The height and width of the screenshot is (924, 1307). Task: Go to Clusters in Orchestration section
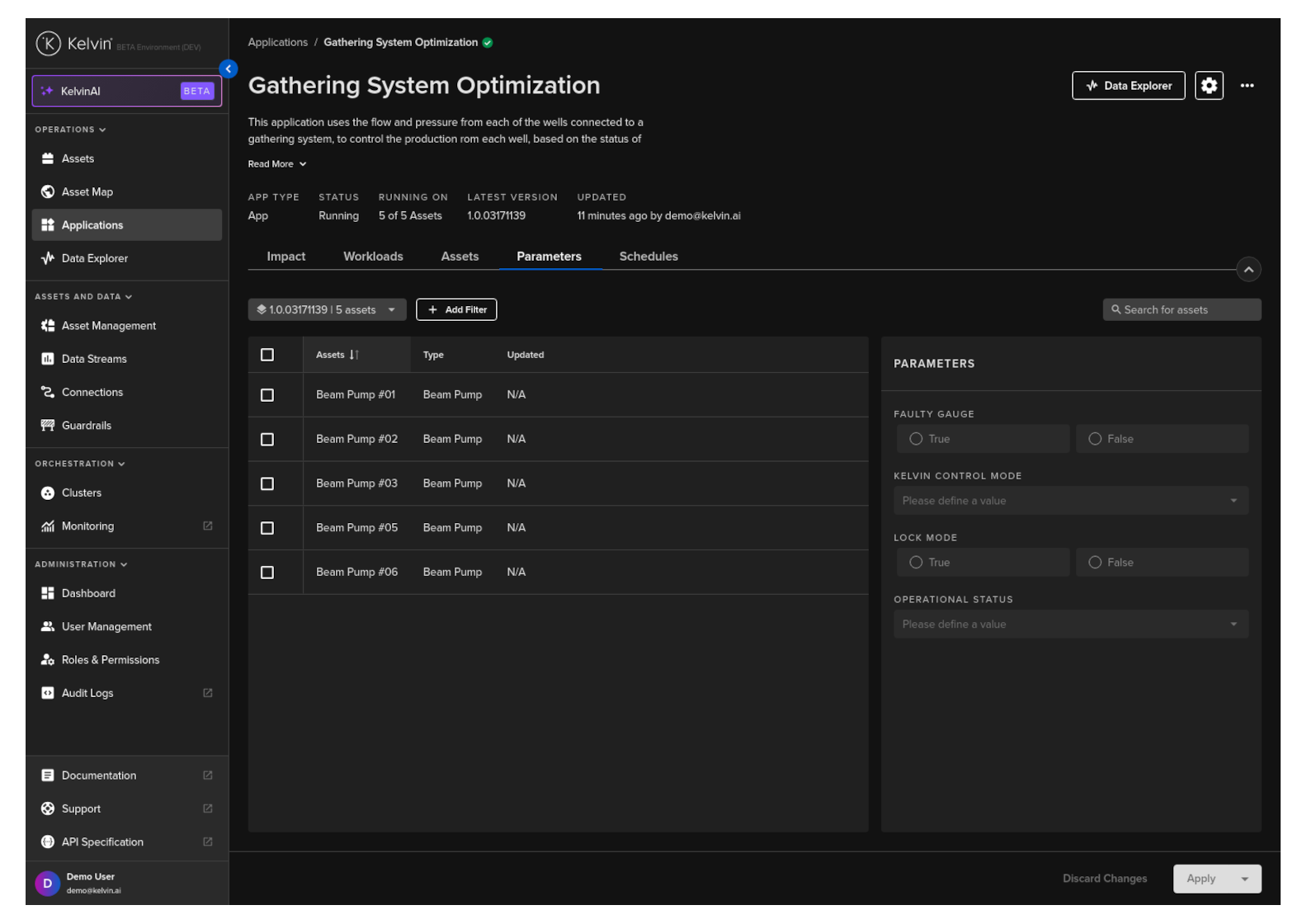tap(81, 493)
